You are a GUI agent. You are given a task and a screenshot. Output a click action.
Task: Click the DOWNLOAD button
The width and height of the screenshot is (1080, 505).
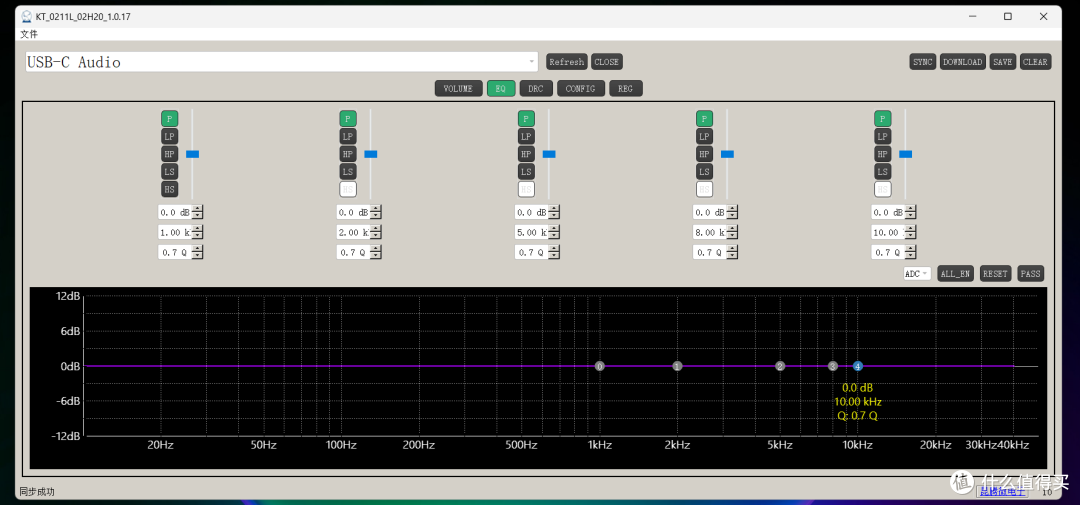pyautogui.click(x=962, y=62)
